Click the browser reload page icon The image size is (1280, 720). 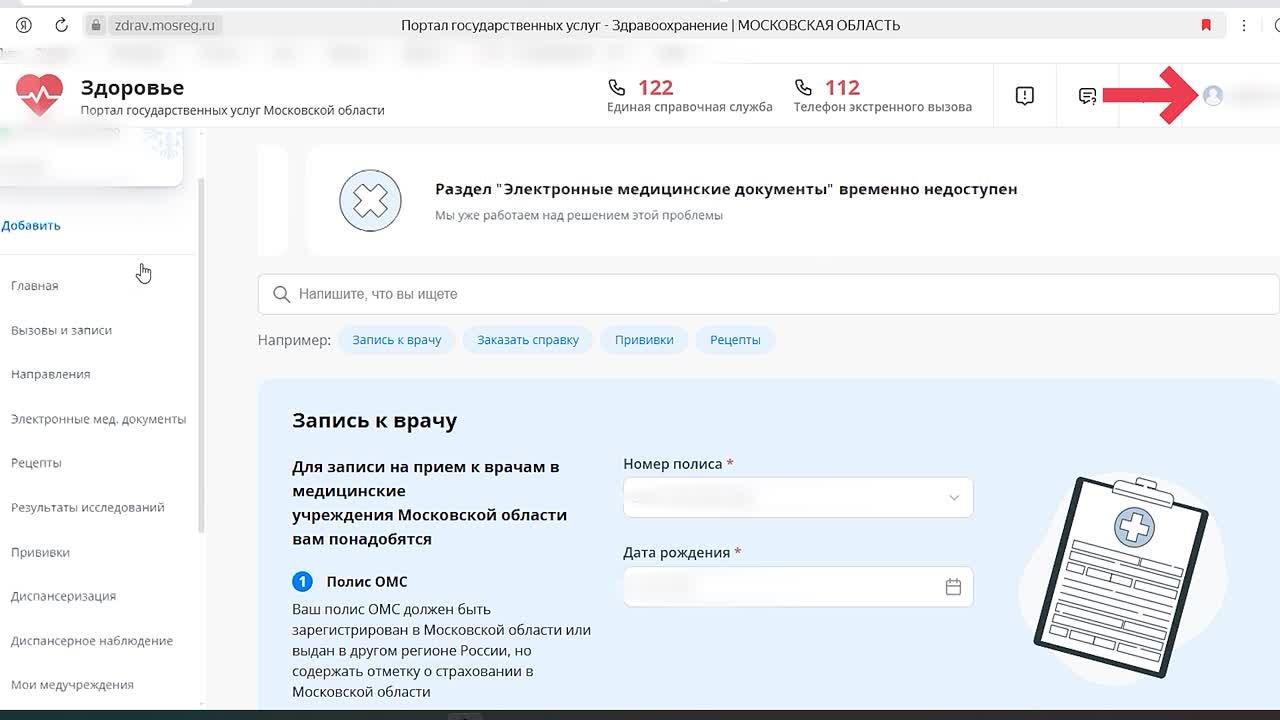point(61,25)
